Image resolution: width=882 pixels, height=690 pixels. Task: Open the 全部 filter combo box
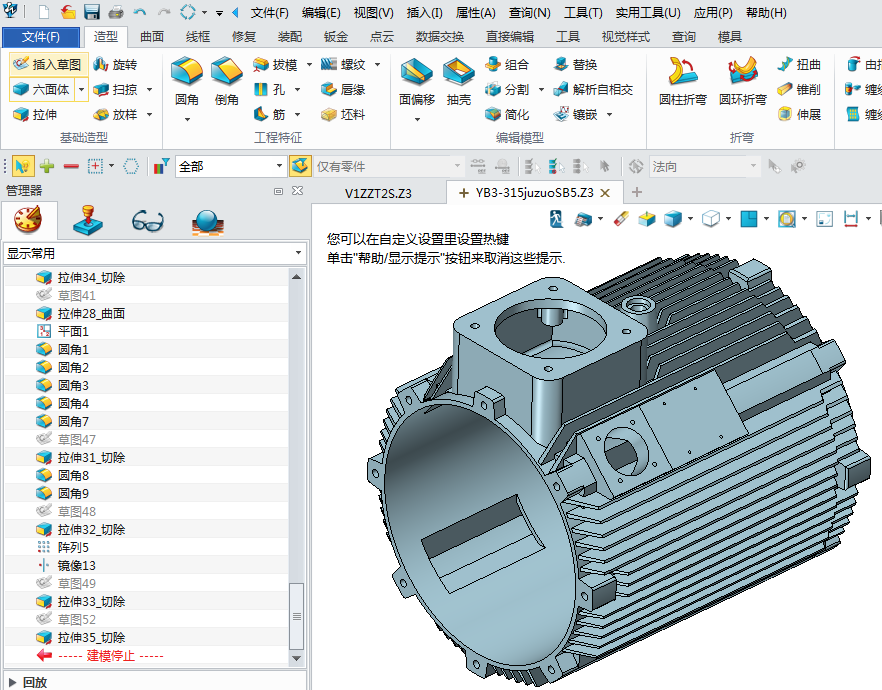[231, 166]
